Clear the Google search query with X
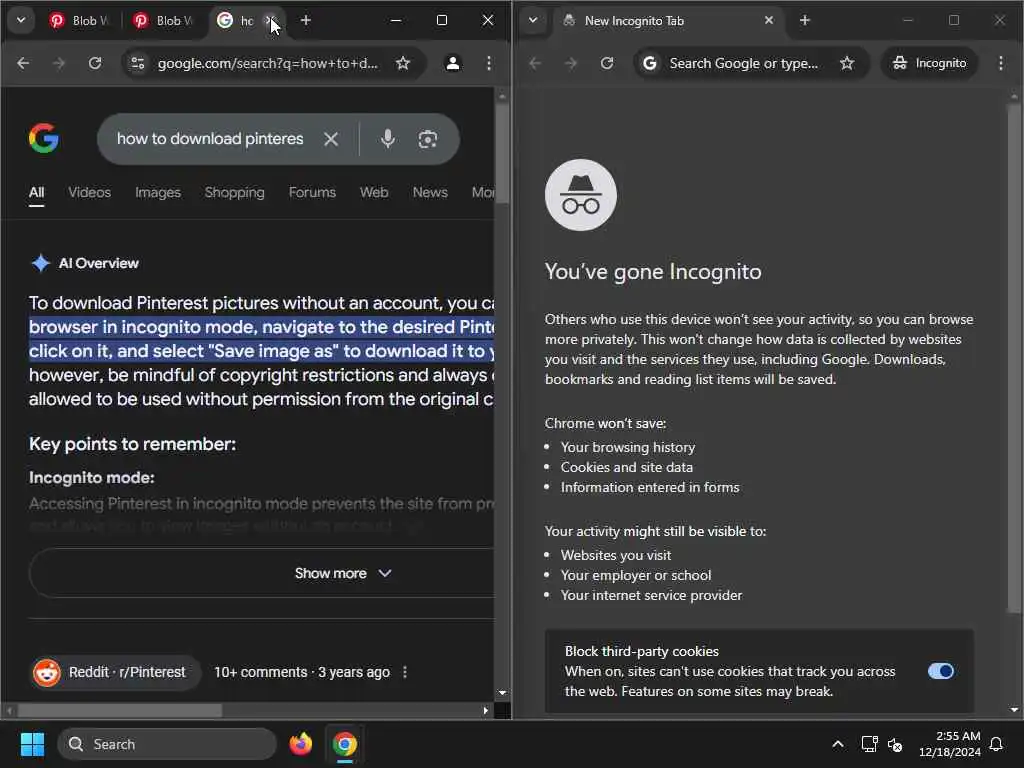Viewport: 1024px width, 768px height. pyautogui.click(x=331, y=139)
